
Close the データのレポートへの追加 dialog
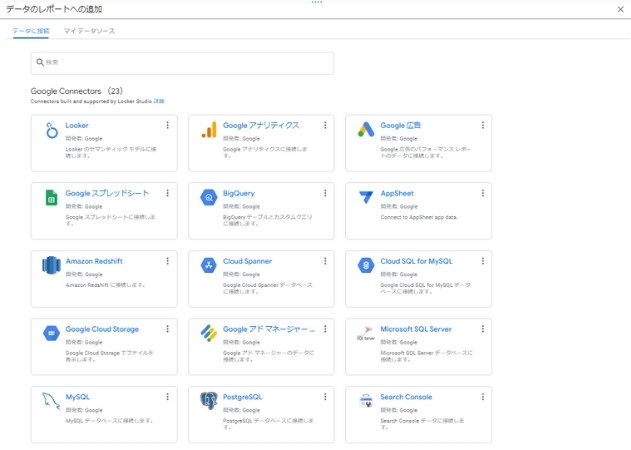[x=621, y=9]
